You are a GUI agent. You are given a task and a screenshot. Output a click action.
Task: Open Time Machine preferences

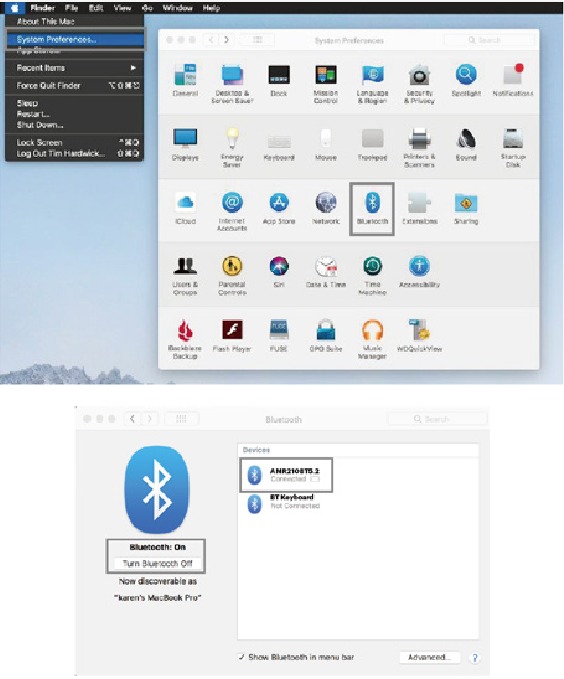373,276
